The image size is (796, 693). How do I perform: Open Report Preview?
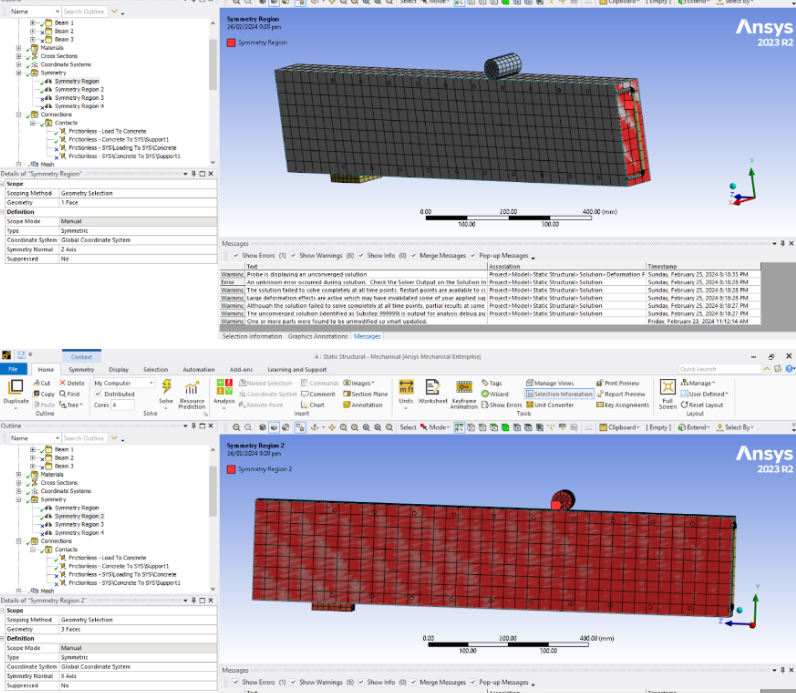(621, 394)
